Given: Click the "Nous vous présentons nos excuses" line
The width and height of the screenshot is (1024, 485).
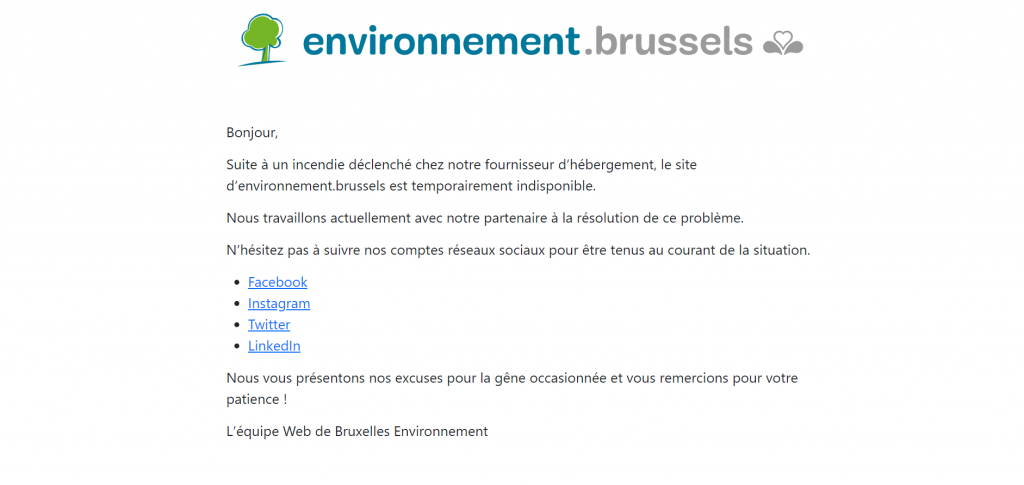Looking at the screenshot, I should coord(512,378).
